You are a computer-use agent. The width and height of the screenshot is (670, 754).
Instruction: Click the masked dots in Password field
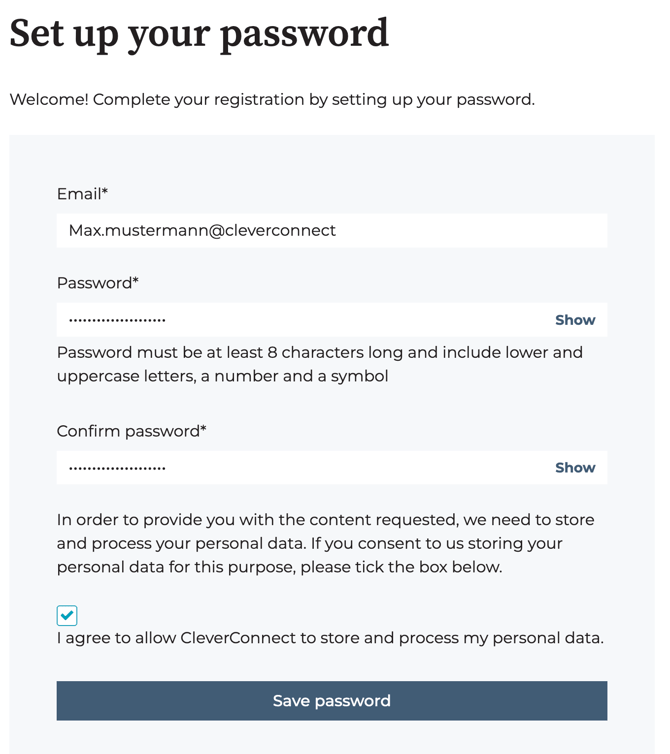pos(117,320)
